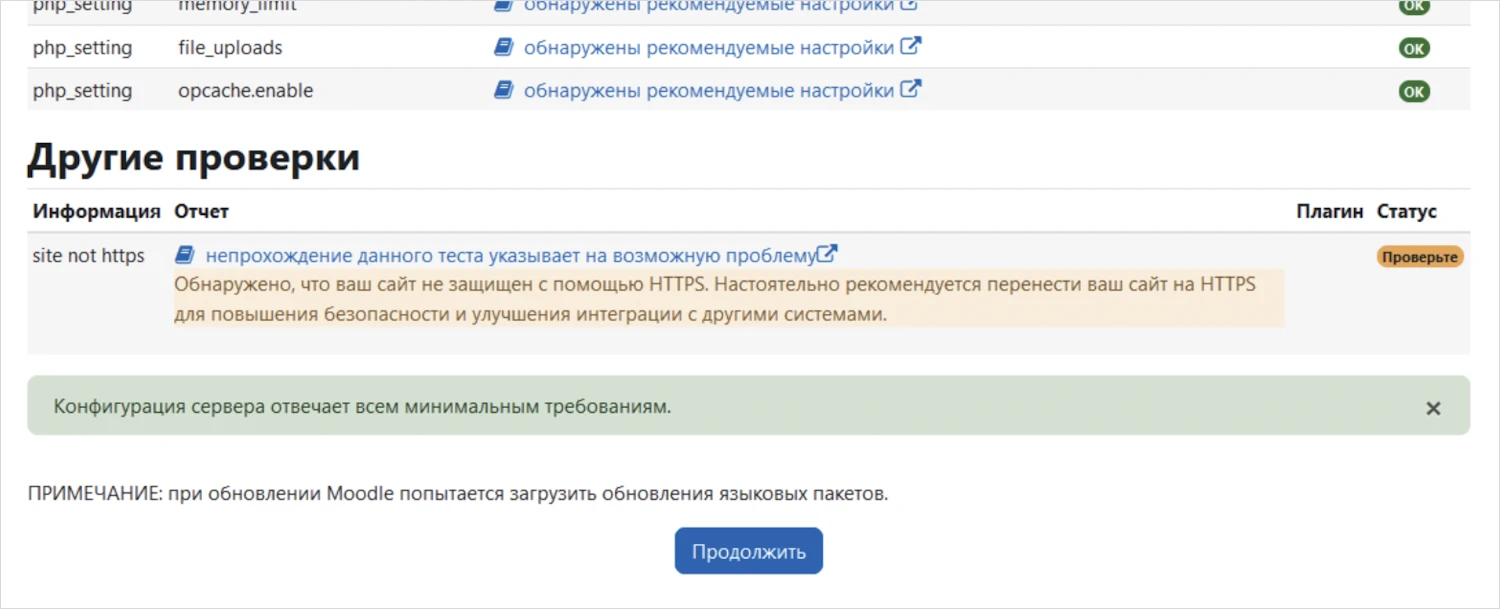Viewport: 1500px width, 609px height.
Task: Select the Плагин column header
Action: (x=1329, y=211)
